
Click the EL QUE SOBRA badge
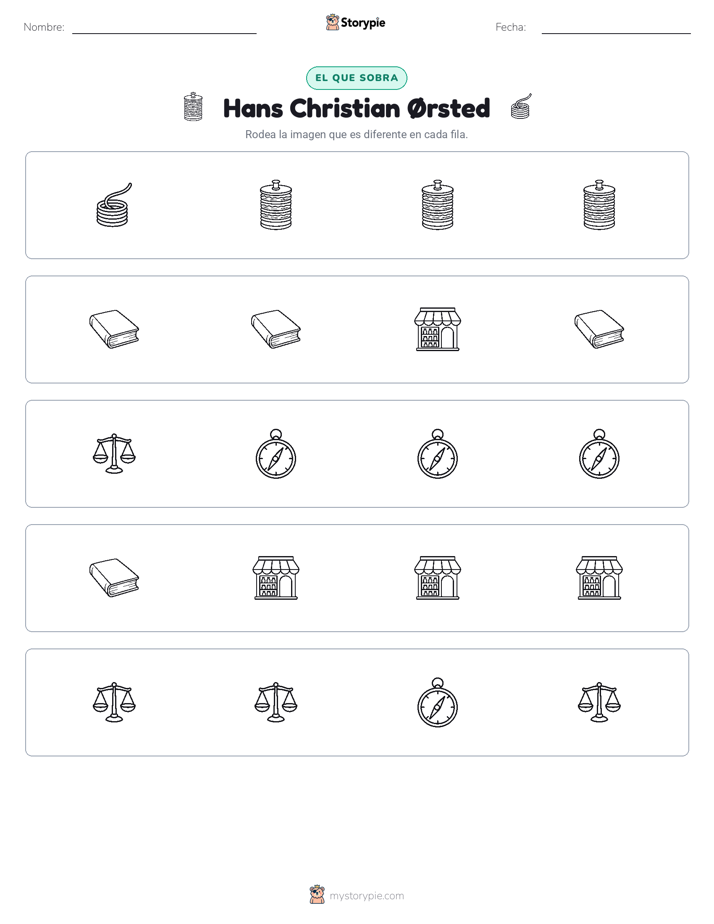point(356,78)
